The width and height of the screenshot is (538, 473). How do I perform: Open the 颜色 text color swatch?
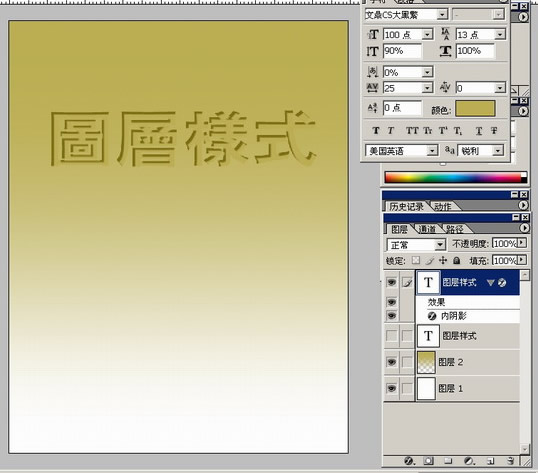475,108
